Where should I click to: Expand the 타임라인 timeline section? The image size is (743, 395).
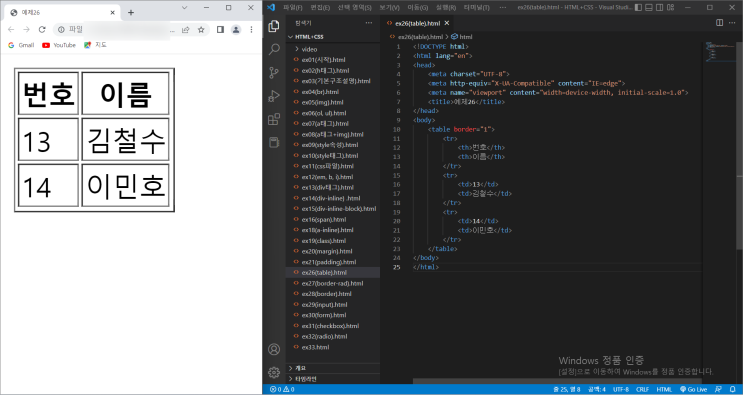point(333,379)
